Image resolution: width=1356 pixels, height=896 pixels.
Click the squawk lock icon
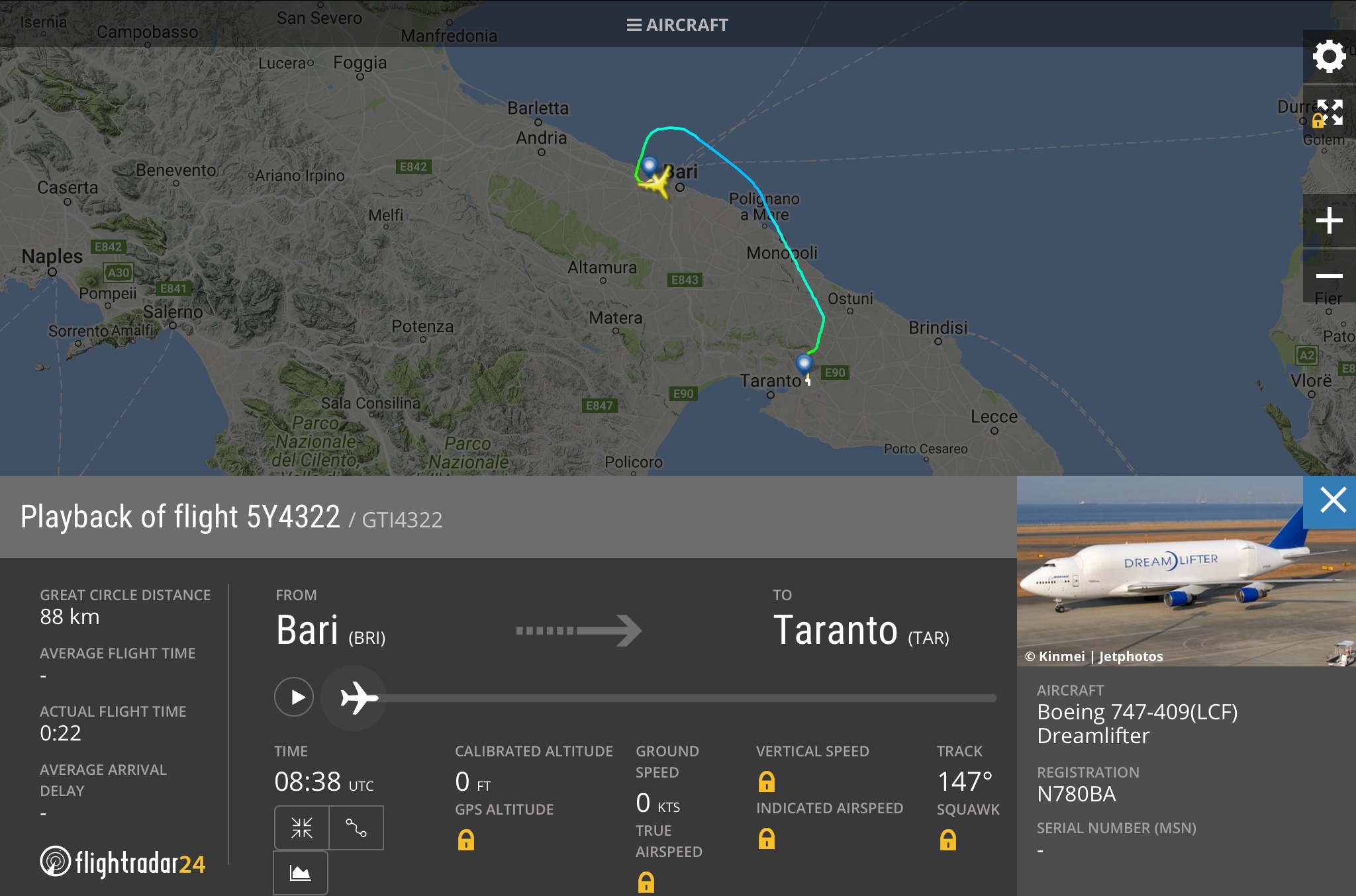point(948,840)
